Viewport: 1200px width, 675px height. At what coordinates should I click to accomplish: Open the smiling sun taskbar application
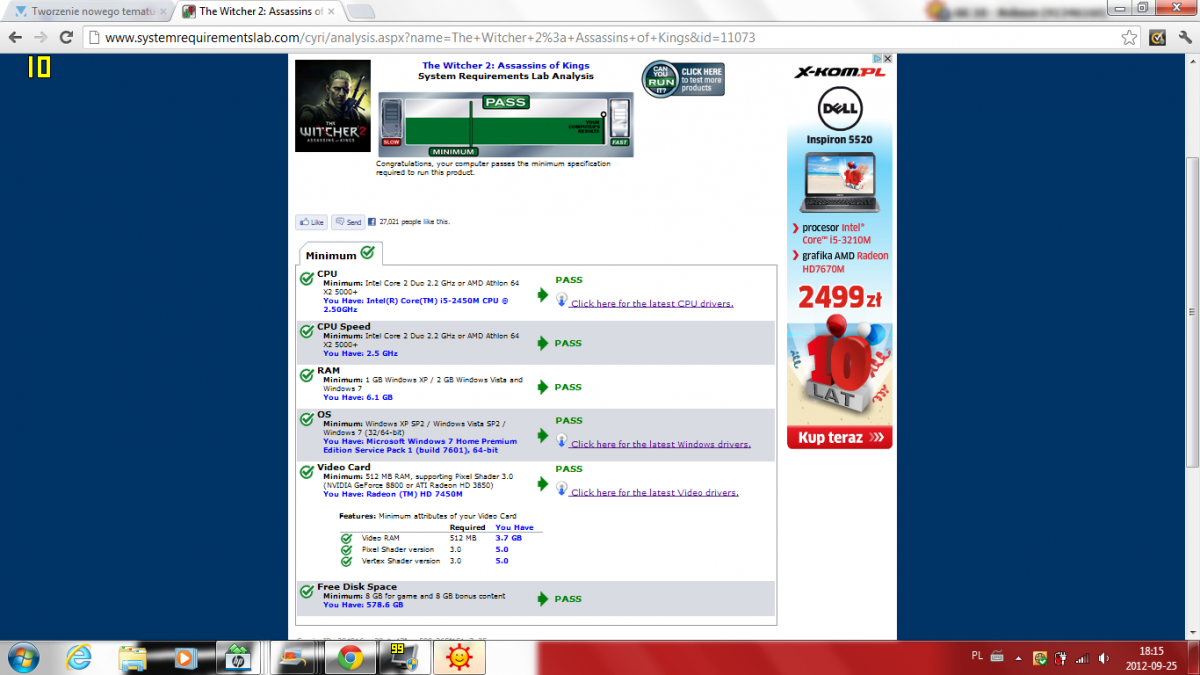click(459, 657)
